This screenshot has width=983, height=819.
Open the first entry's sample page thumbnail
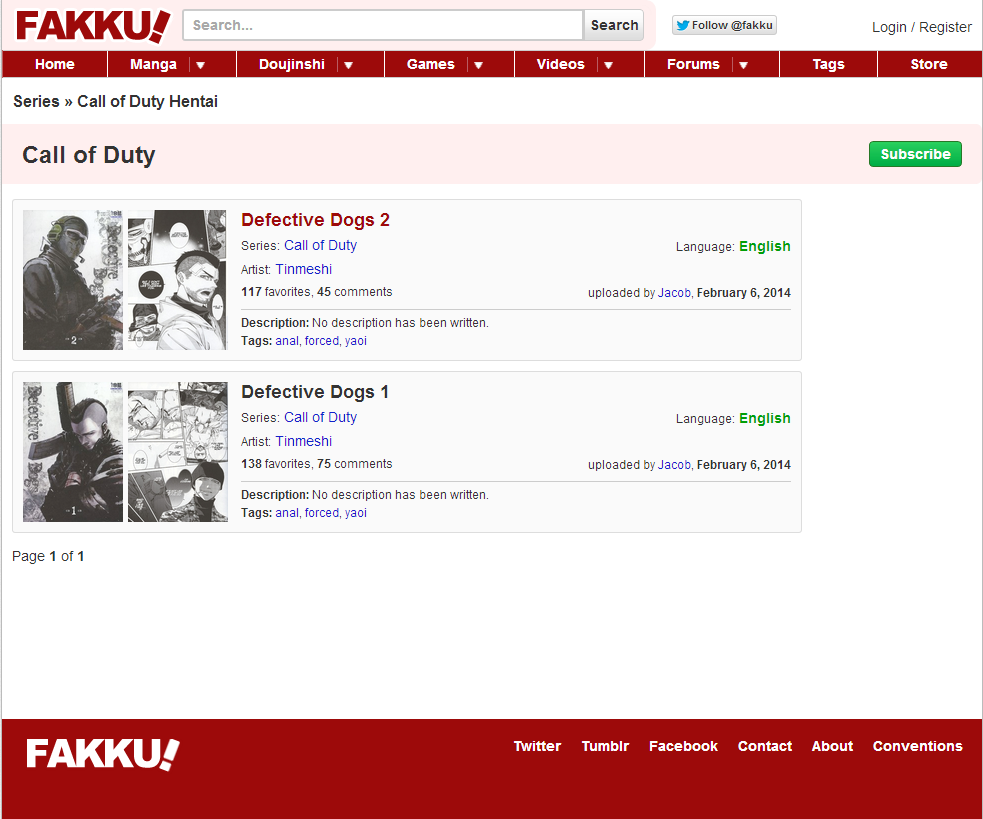(x=177, y=280)
